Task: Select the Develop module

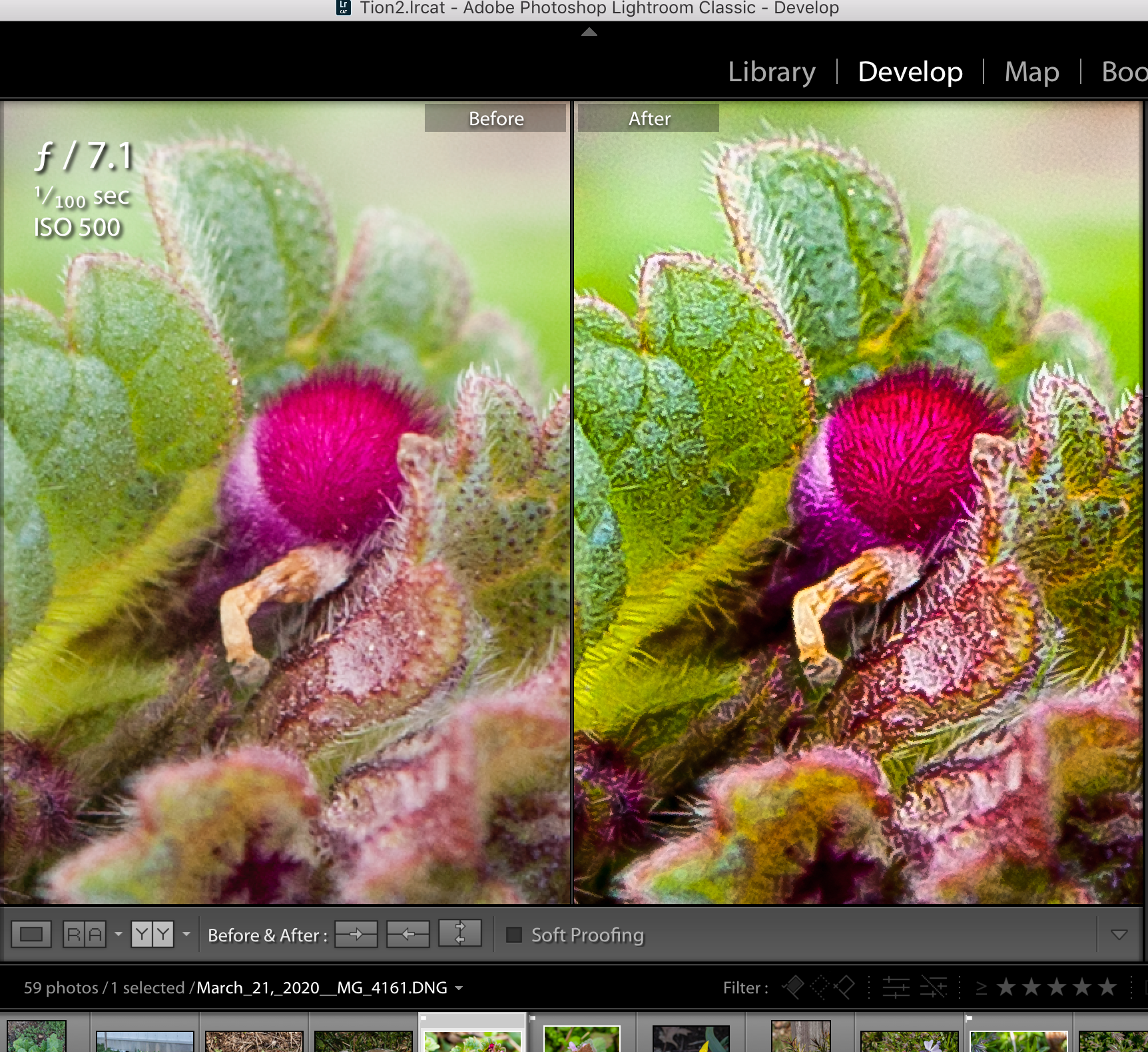Action: click(910, 72)
